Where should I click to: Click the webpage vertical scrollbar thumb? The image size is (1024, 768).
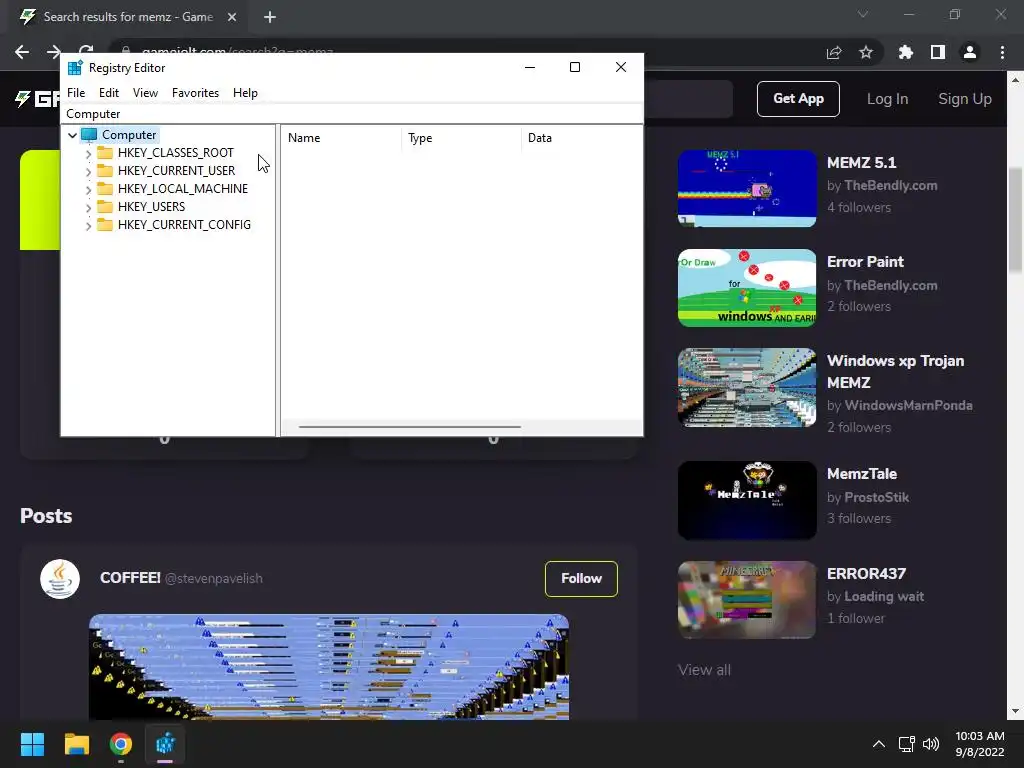point(1015,220)
